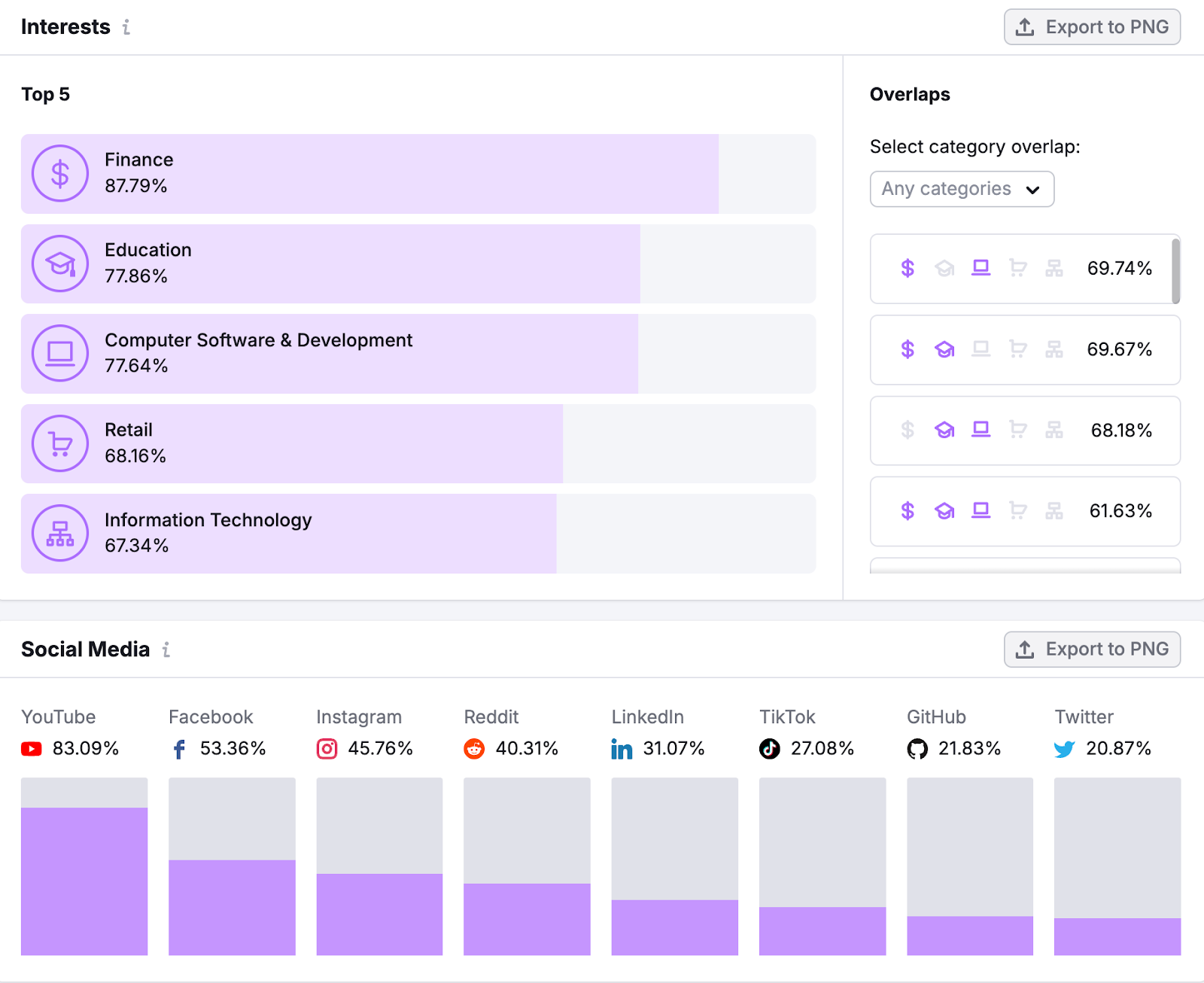Select the Reddit logo icon
The width and height of the screenshot is (1204, 983).
point(474,749)
